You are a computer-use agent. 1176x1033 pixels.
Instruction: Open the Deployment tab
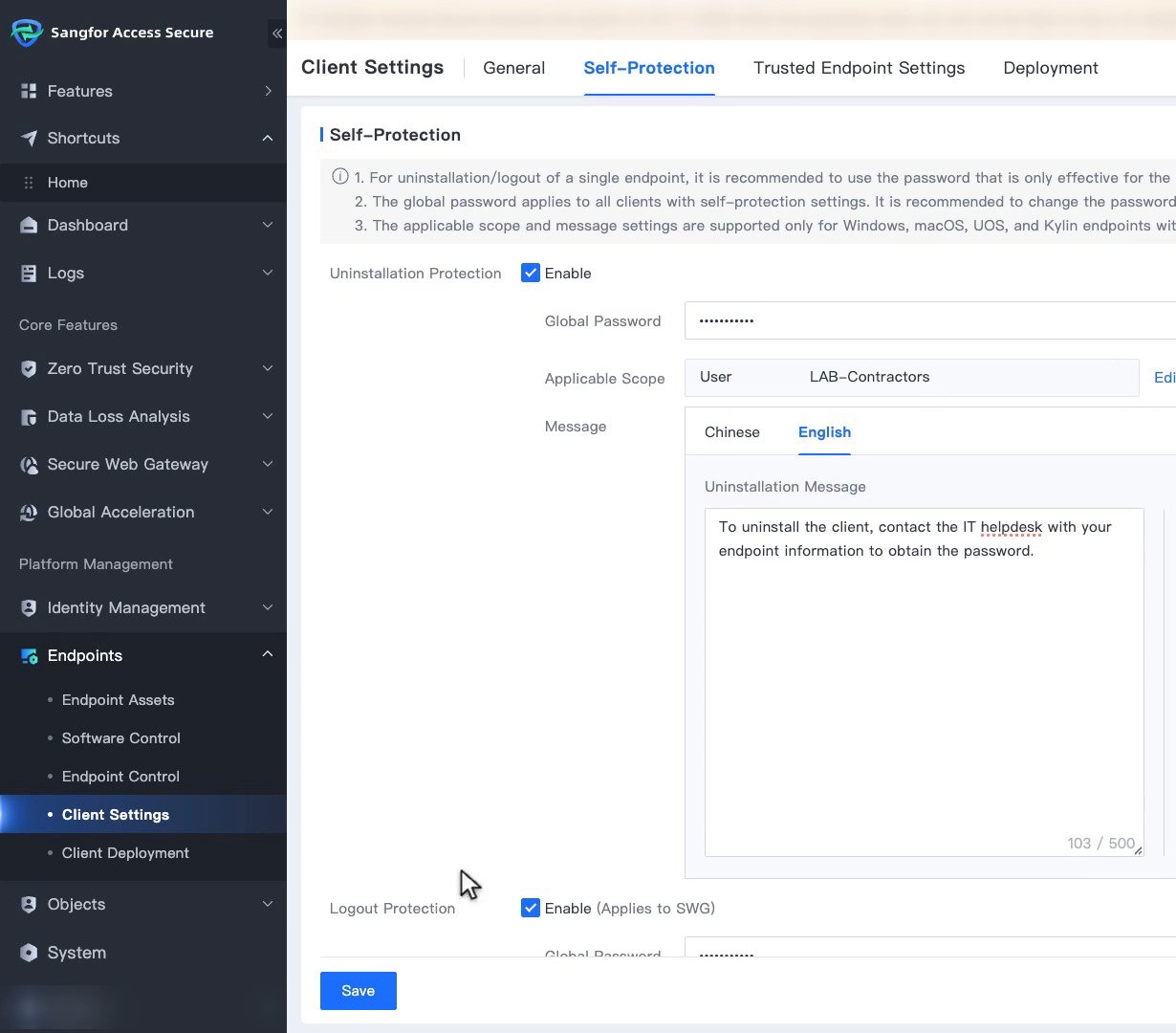point(1051,68)
